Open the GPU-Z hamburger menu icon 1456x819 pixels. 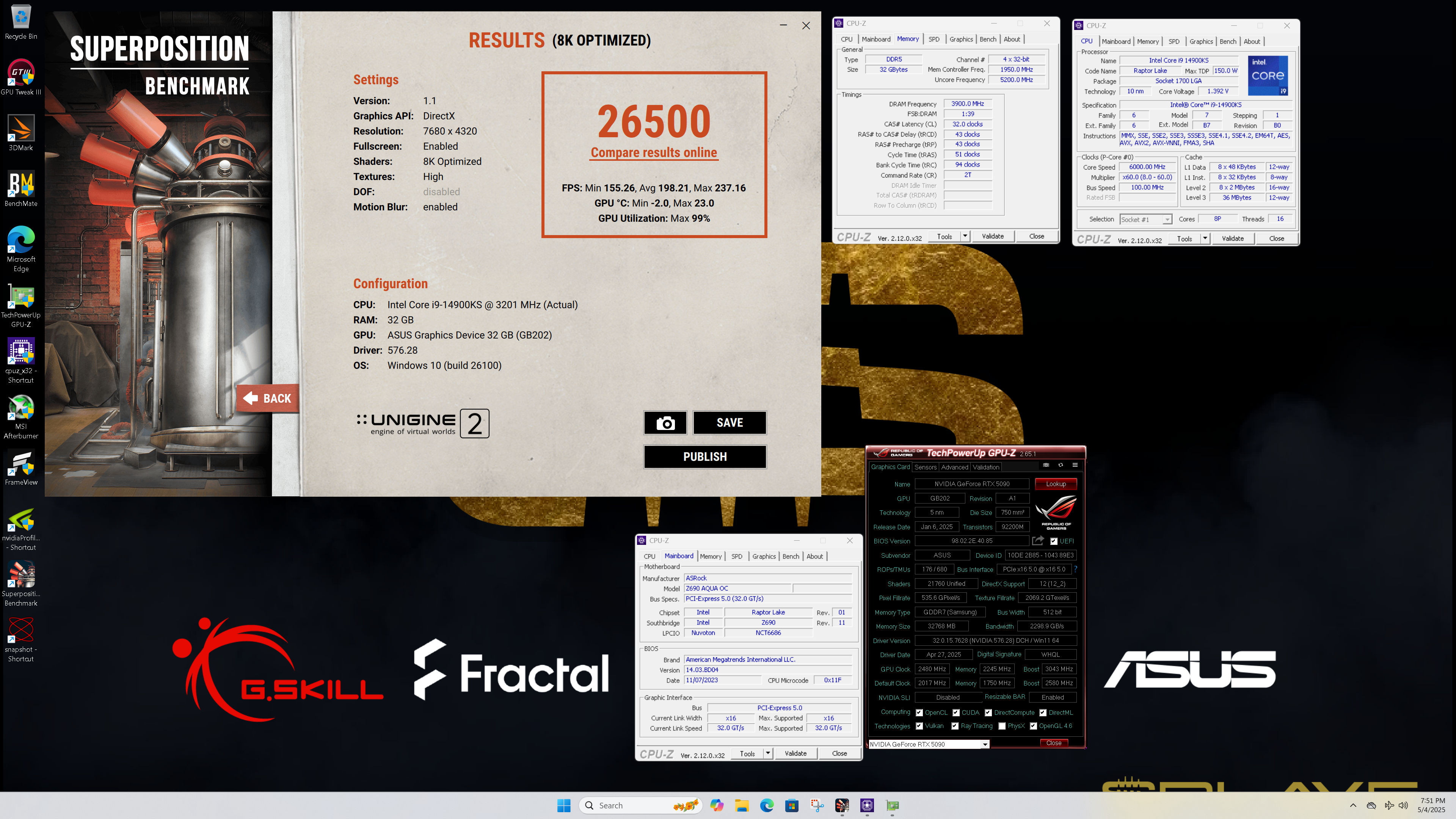pos(1075,465)
